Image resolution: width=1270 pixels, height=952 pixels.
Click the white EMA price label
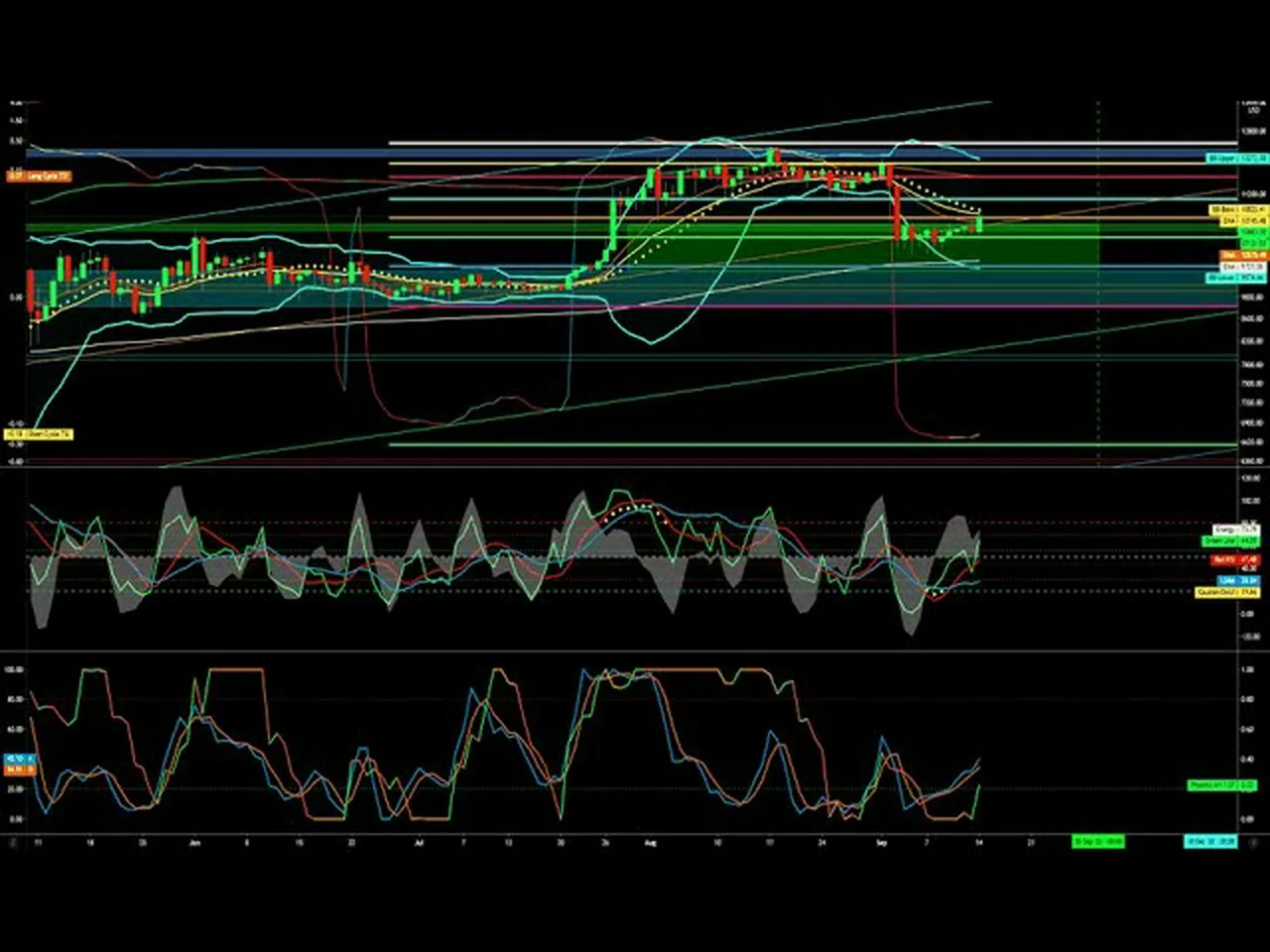pyautogui.click(x=1244, y=267)
